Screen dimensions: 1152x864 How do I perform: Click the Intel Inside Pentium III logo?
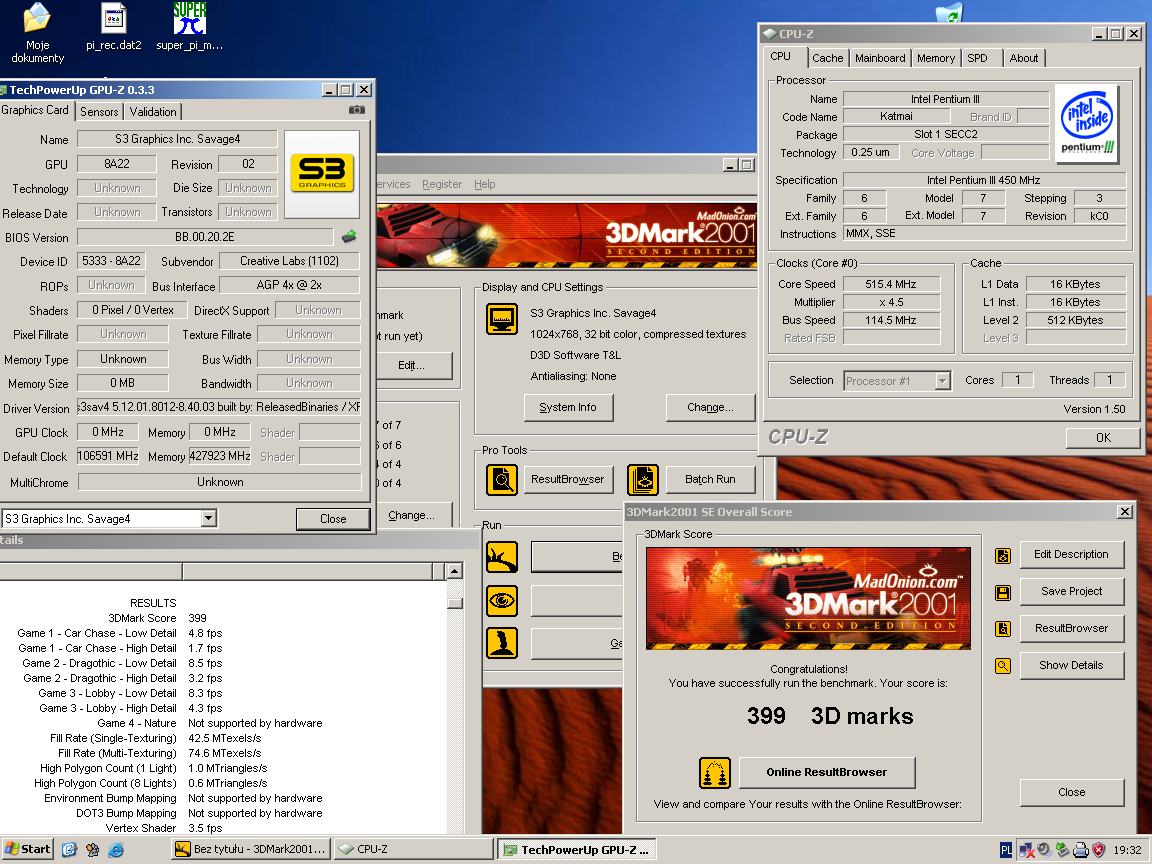[1087, 123]
